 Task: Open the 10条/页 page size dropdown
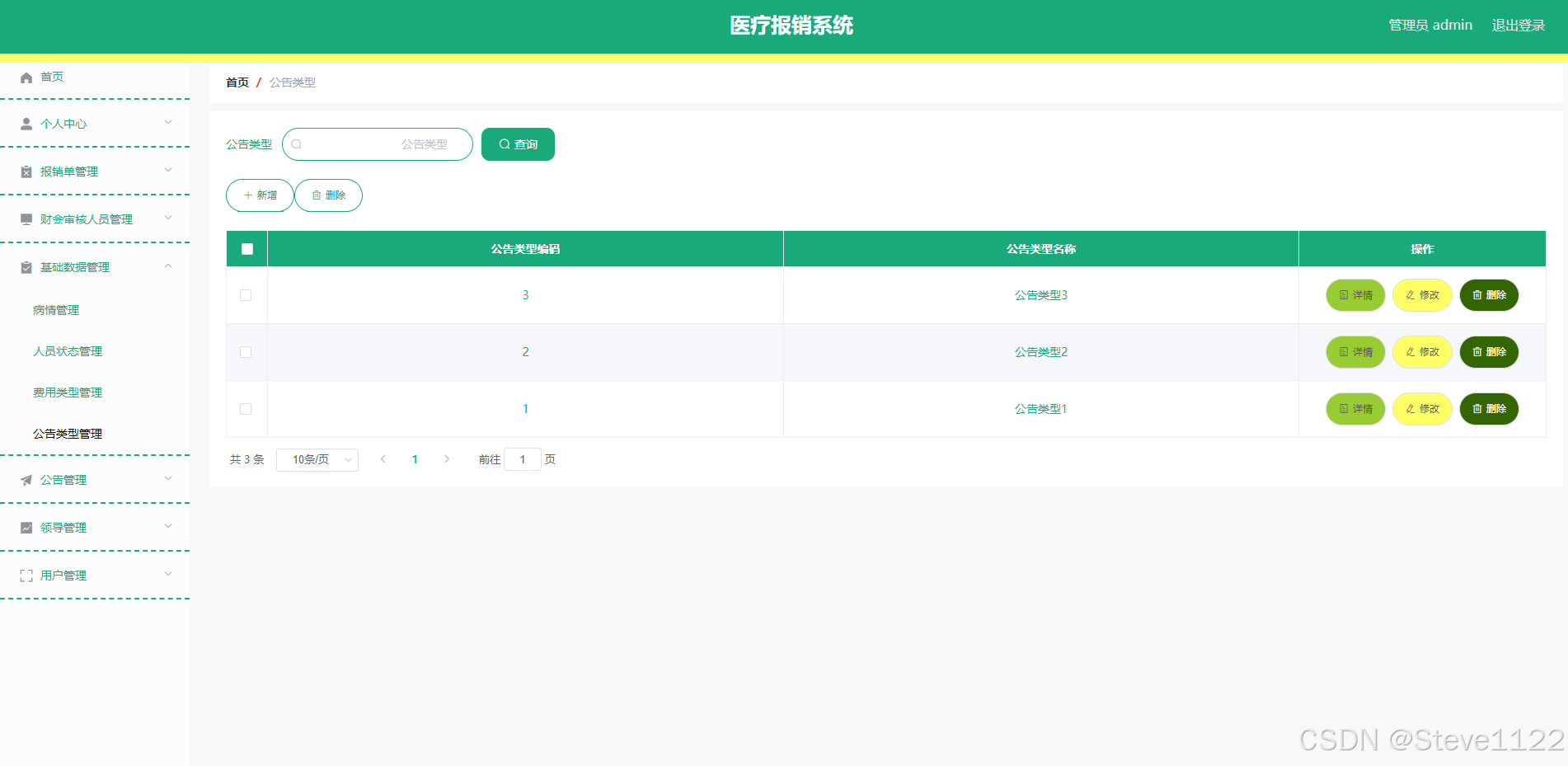pos(317,459)
